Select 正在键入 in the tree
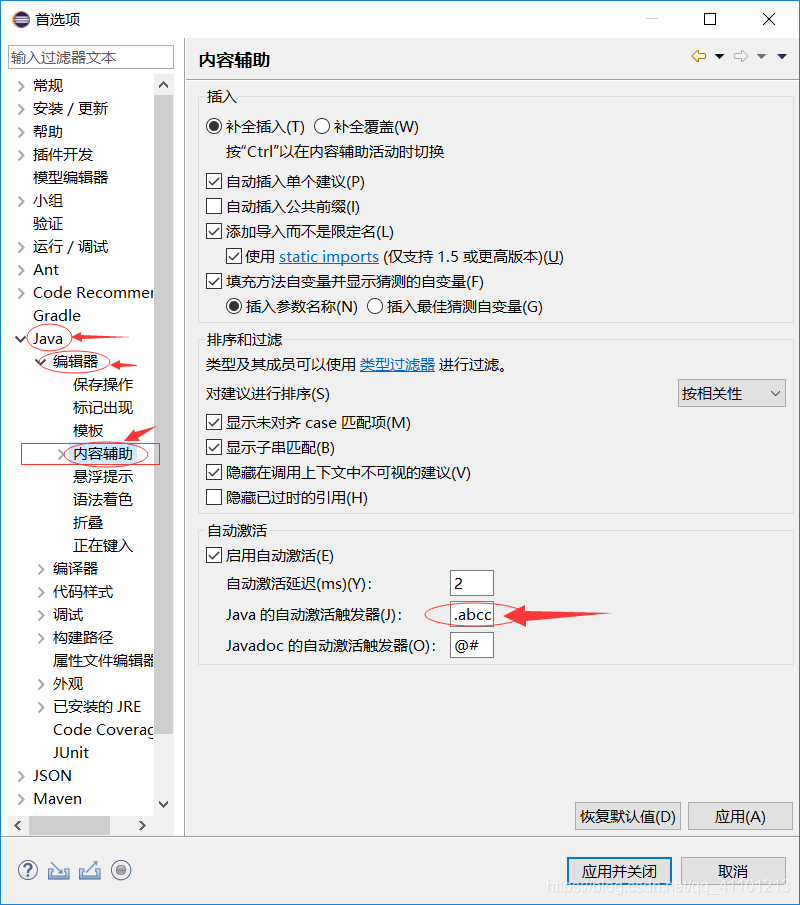Screen dimensions: 800x905 tap(103, 545)
